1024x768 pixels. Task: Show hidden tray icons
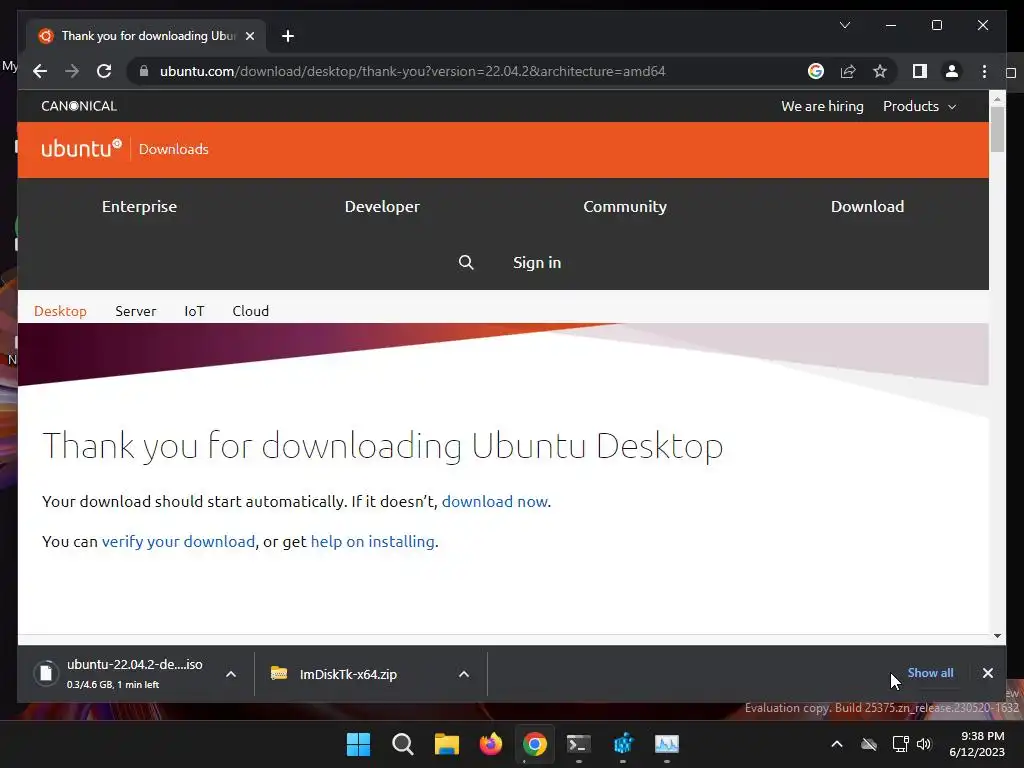click(x=837, y=744)
